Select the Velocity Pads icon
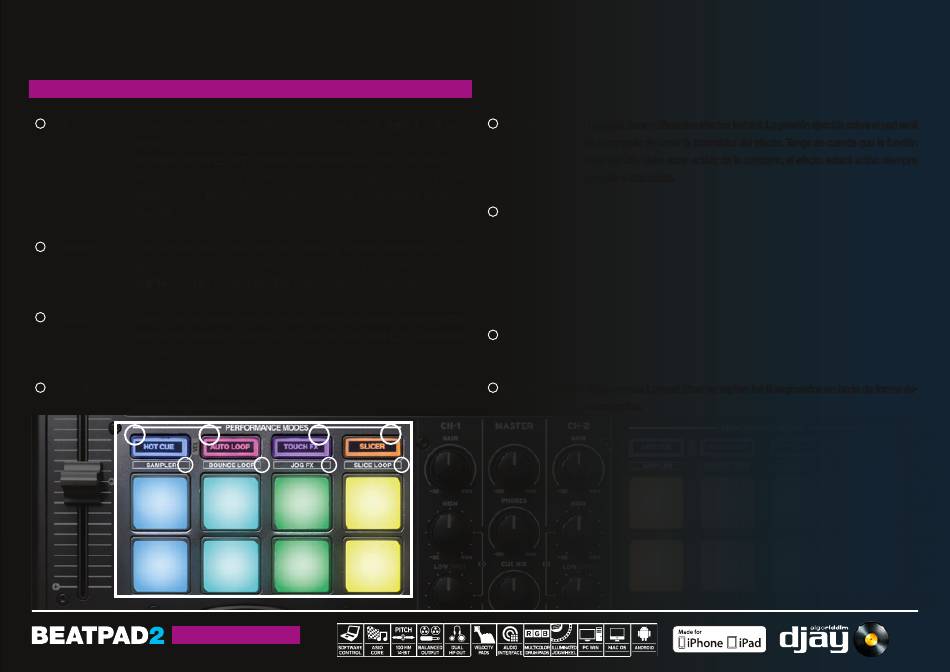Screen dimensions: 950x672 click(x=483, y=640)
